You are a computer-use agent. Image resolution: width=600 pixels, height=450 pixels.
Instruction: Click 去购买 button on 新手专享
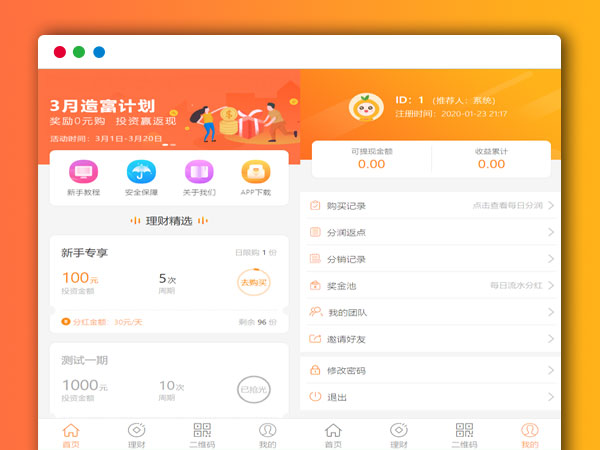coord(254,282)
